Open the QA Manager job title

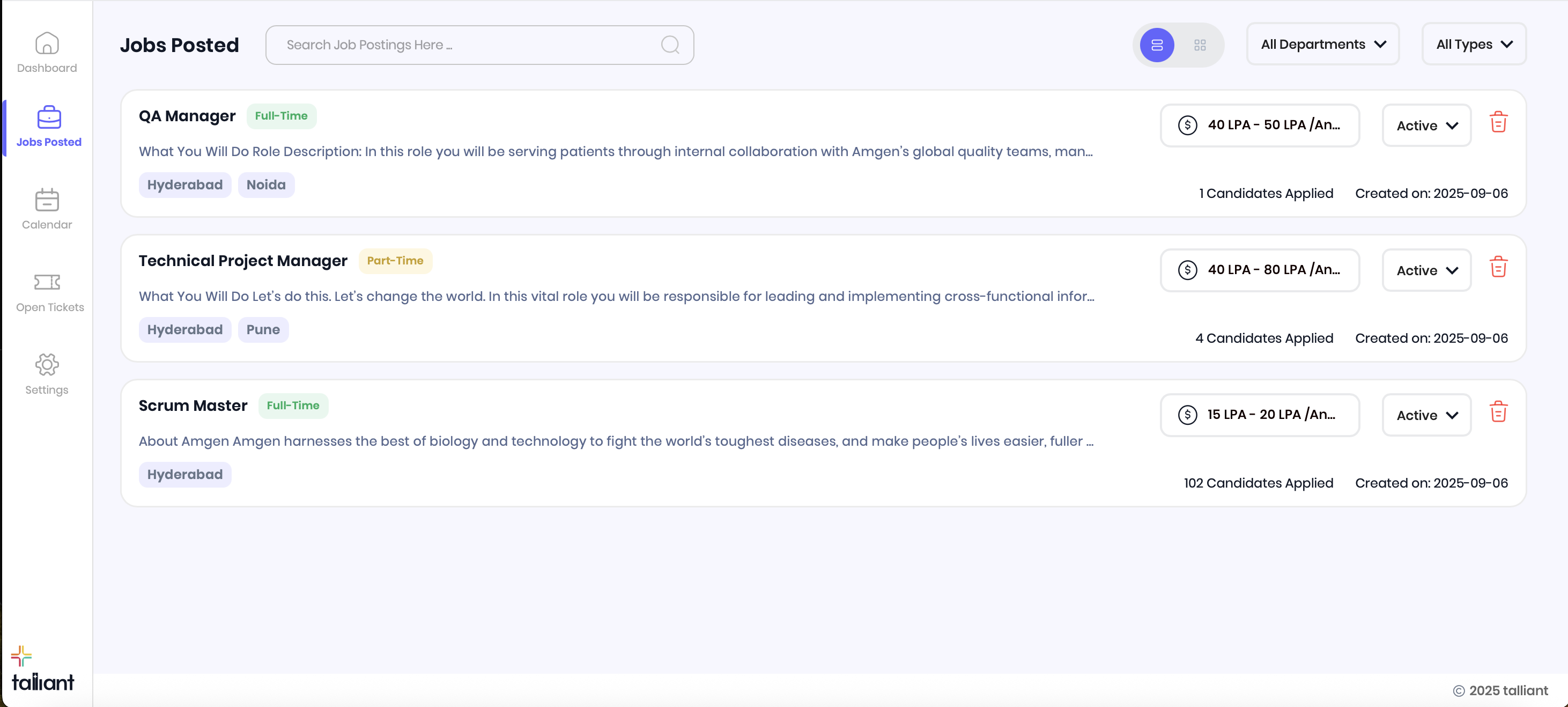(187, 116)
